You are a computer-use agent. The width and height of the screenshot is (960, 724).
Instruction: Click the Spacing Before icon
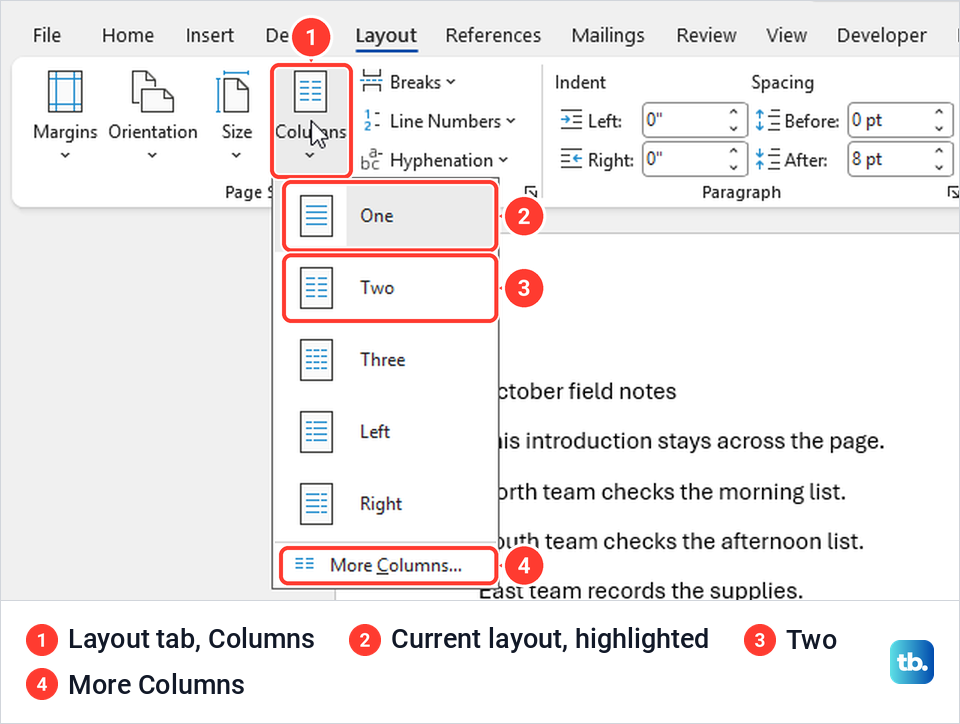pos(767,120)
